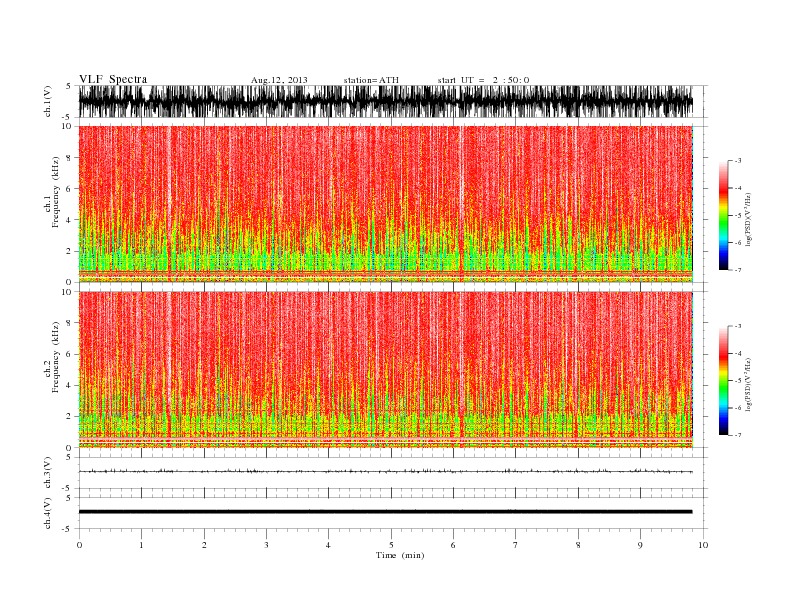Click the time axis tick label "4"
Screen dimensions: 792x612
(x=328, y=545)
